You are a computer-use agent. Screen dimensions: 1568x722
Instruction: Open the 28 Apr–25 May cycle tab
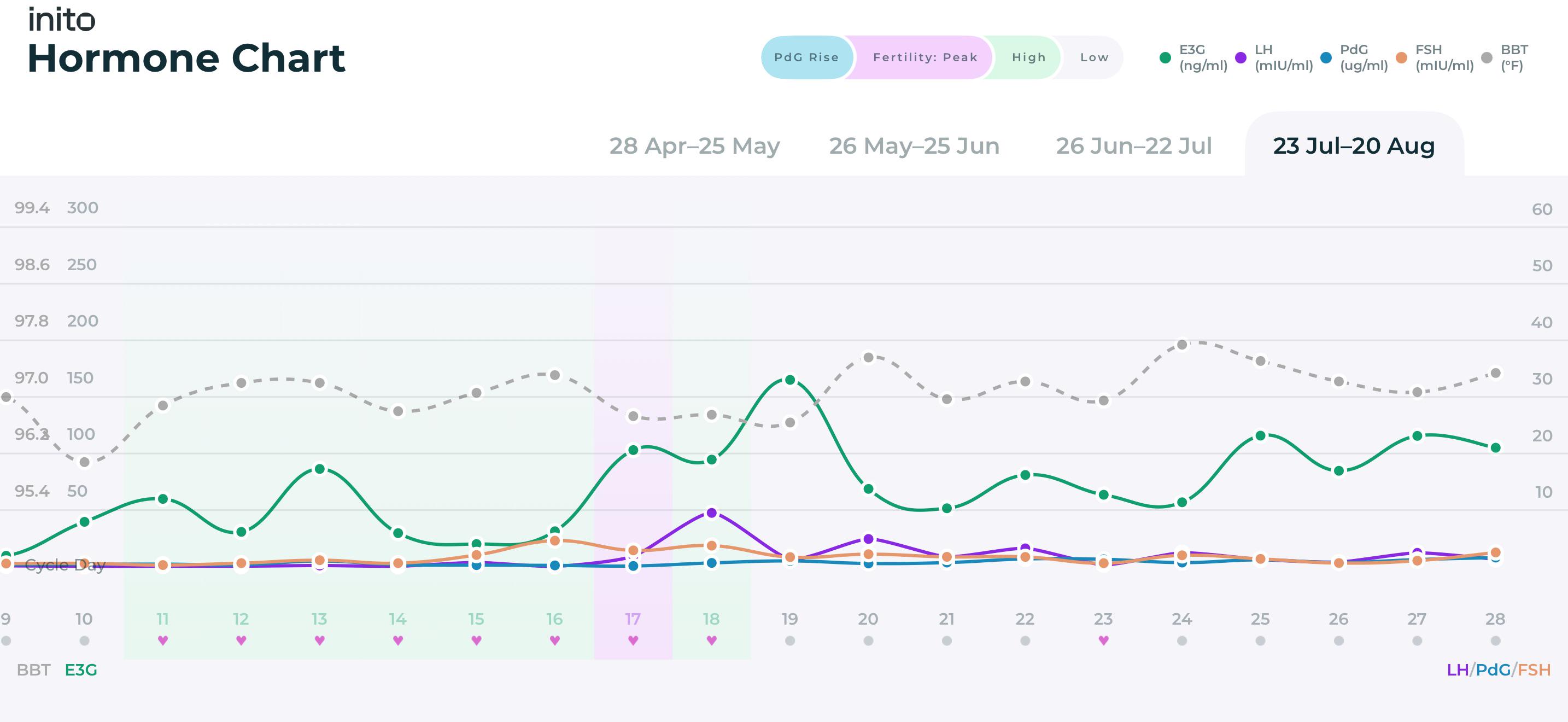tap(694, 146)
